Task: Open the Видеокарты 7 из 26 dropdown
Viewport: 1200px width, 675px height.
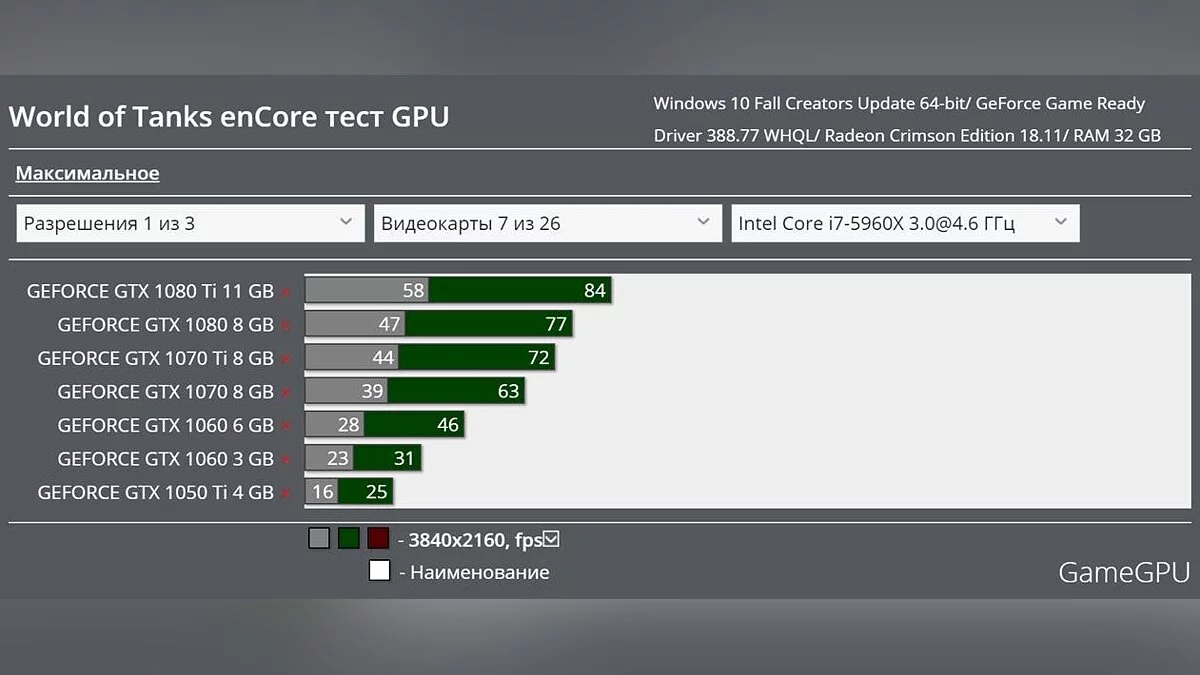Action: 547,223
